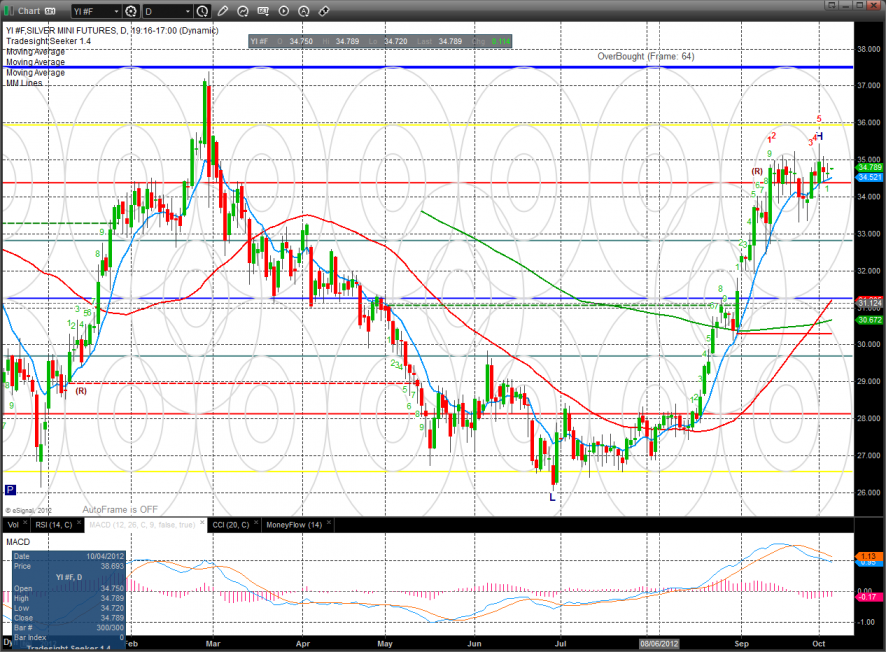886x652 pixels.
Task: Click the link/pin toolbar icon
Action: pyautogui.click(x=324, y=12)
